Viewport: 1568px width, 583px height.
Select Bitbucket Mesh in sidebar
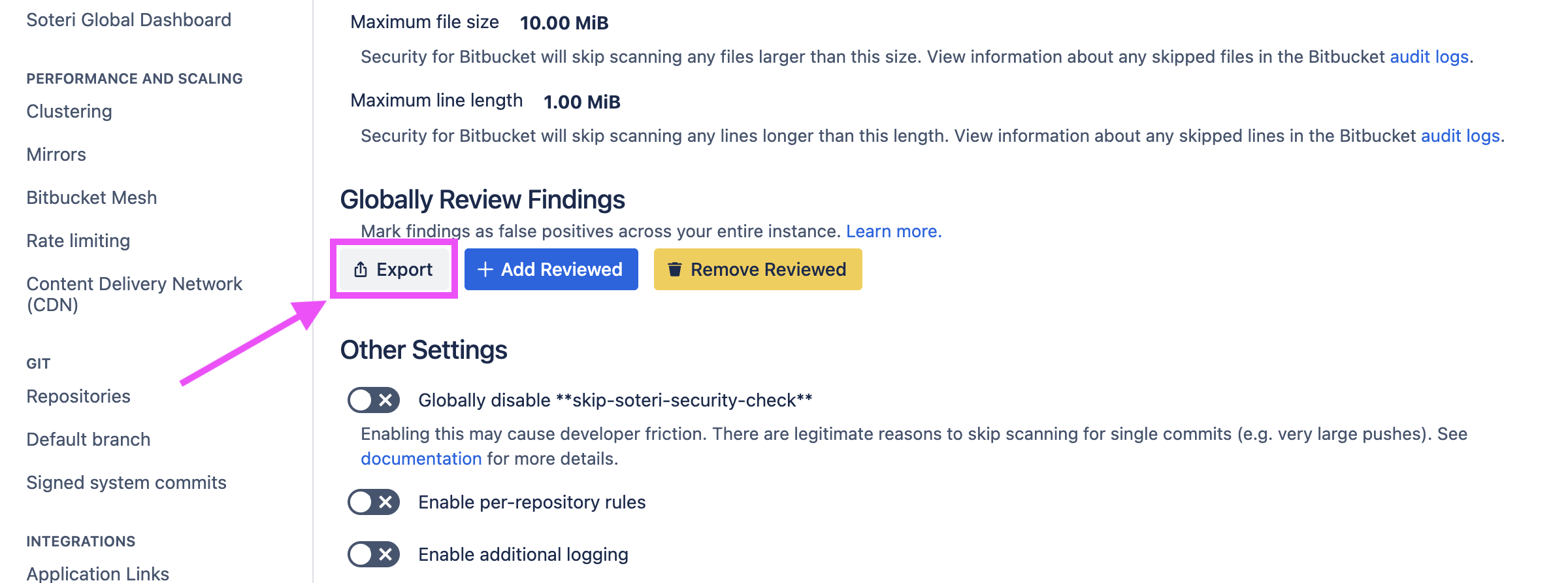click(91, 197)
